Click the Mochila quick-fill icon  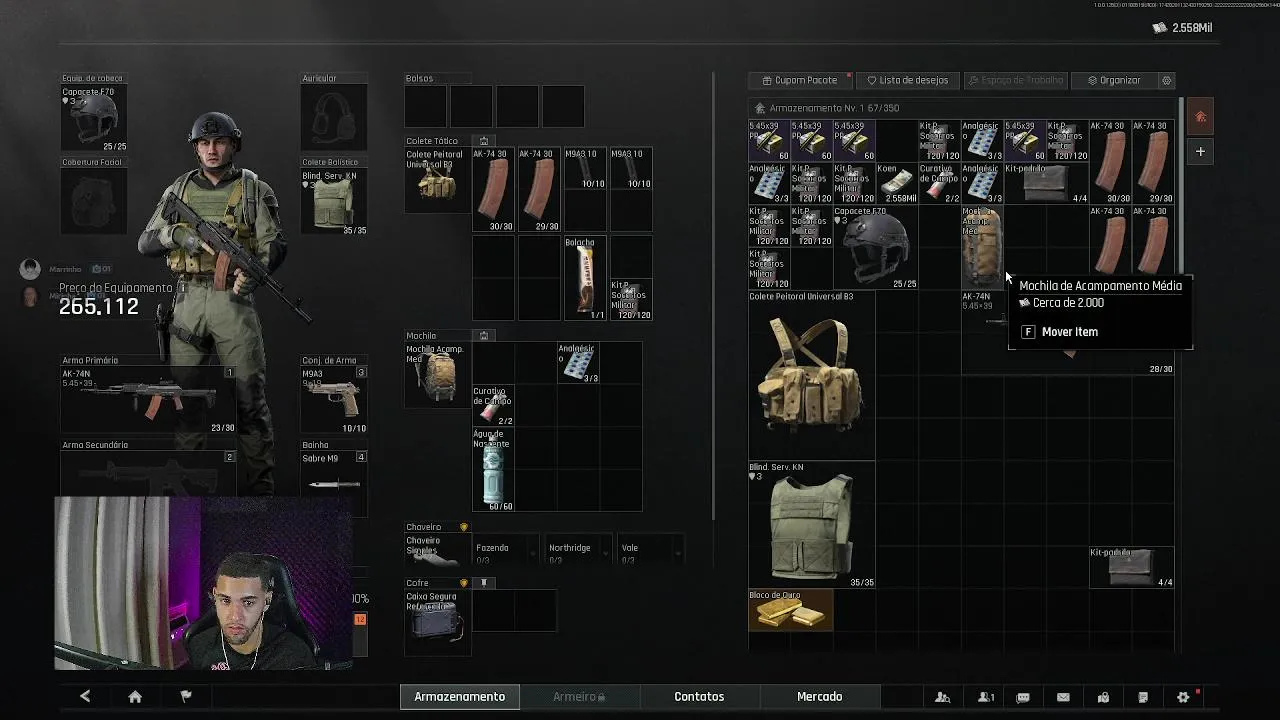pyautogui.click(x=484, y=336)
